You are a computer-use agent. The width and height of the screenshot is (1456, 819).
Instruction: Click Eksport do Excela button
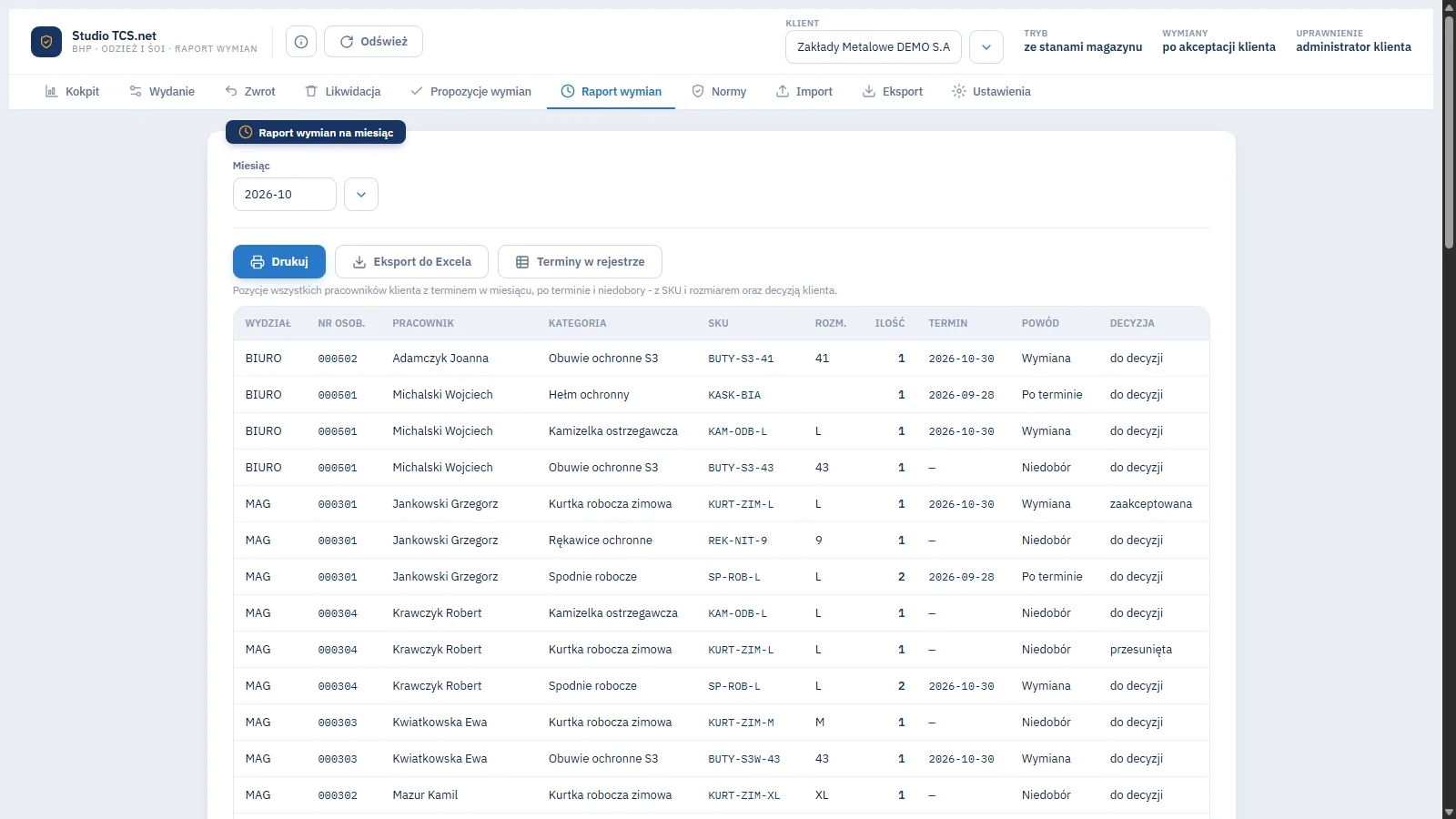(412, 262)
